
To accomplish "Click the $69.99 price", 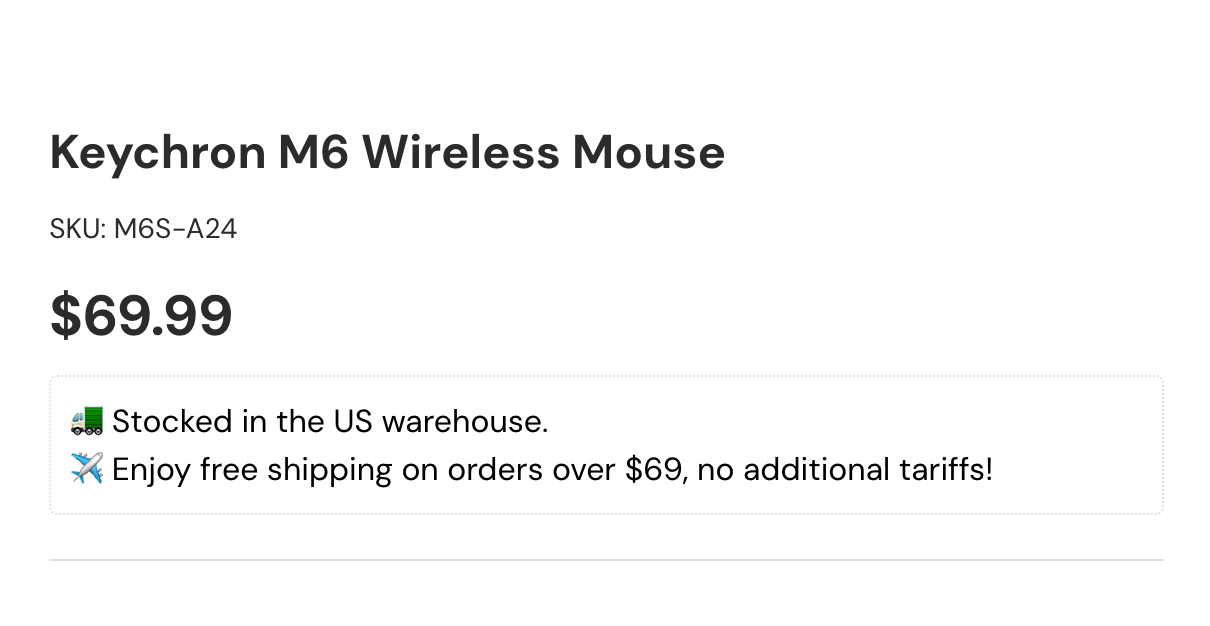I will pyautogui.click(x=141, y=315).
